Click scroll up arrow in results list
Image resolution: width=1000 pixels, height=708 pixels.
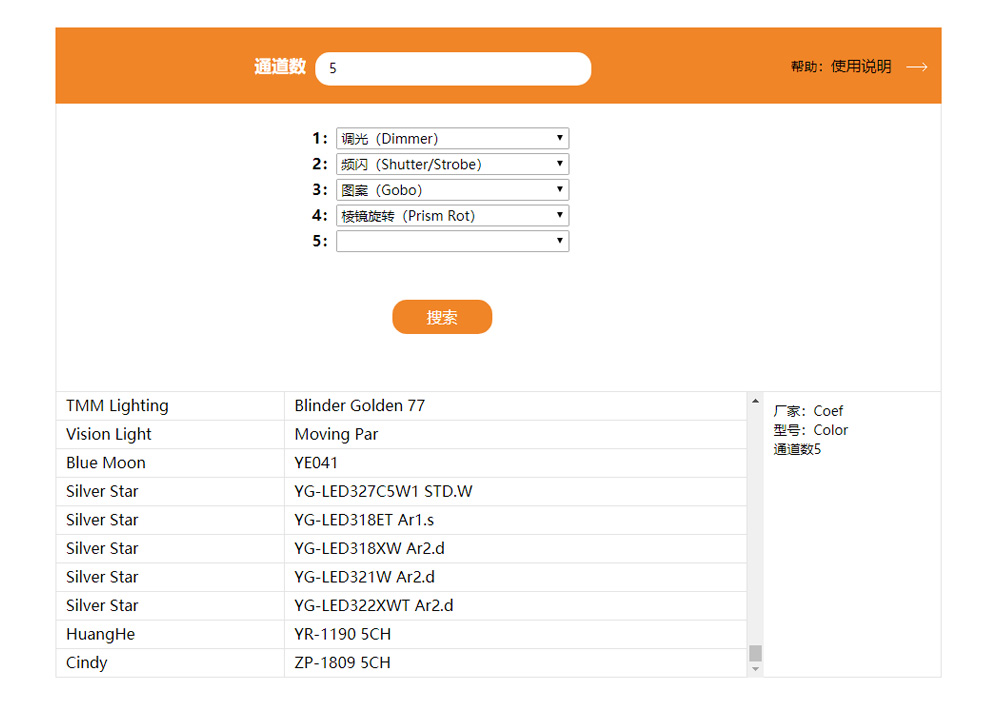[x=755, y=401]
